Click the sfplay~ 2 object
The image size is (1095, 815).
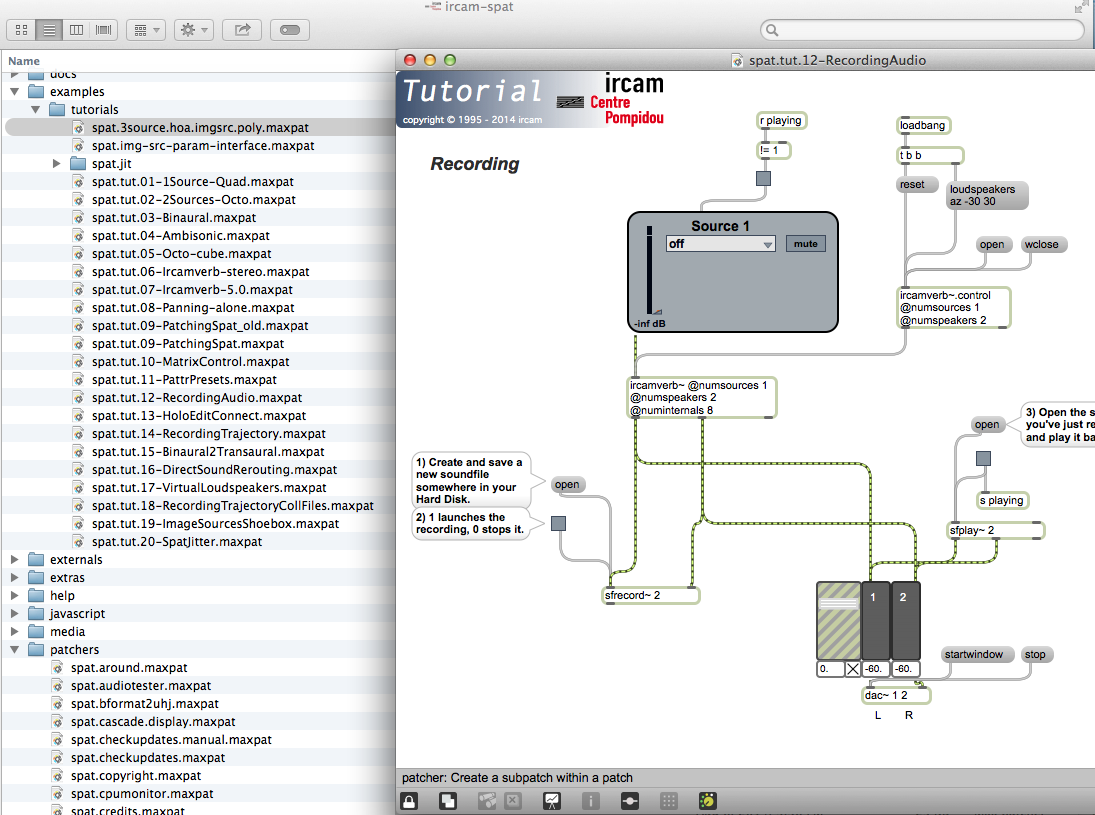click(995, 530)
